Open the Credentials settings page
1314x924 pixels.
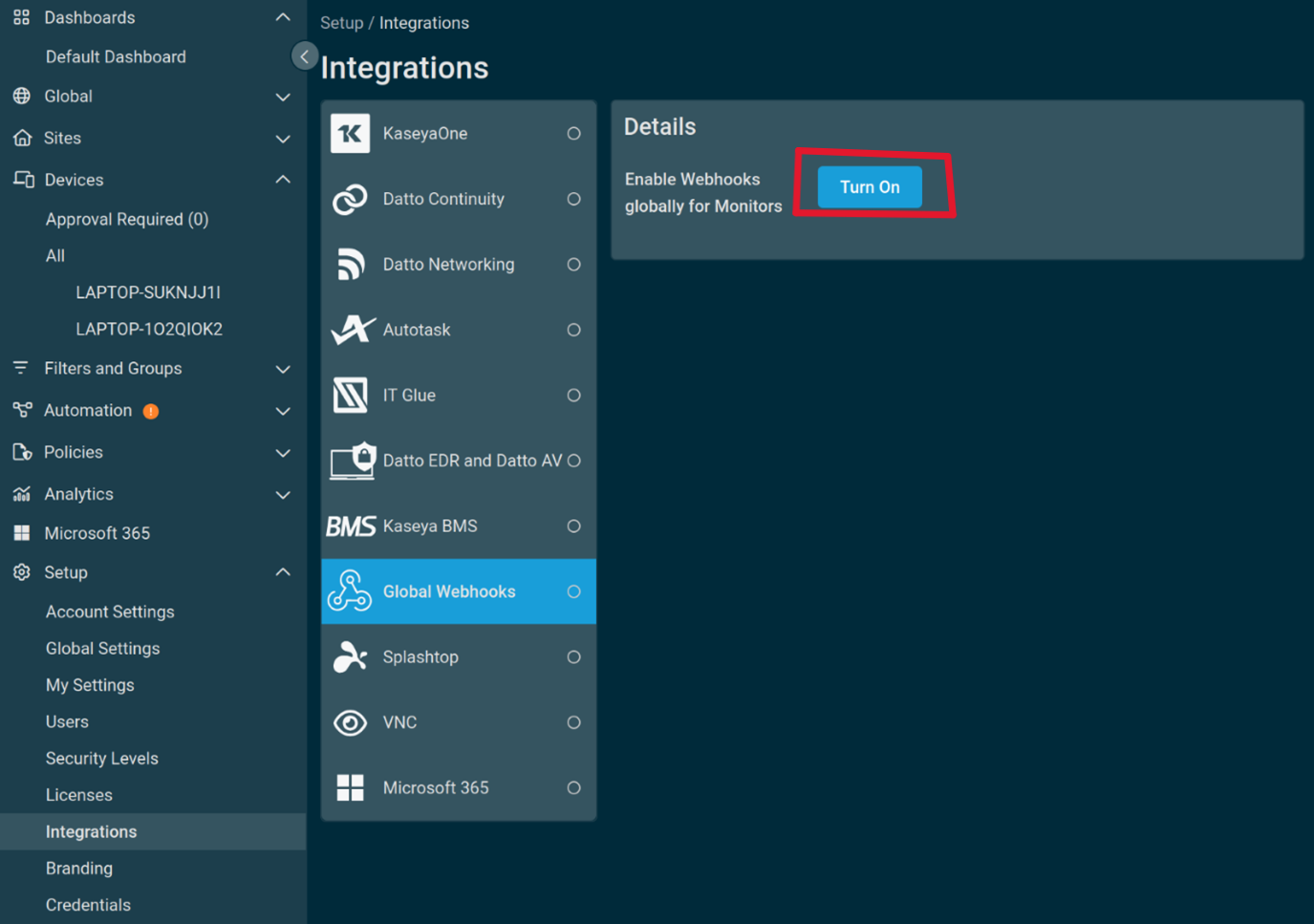pyautogui.click(x=88, y=905)
